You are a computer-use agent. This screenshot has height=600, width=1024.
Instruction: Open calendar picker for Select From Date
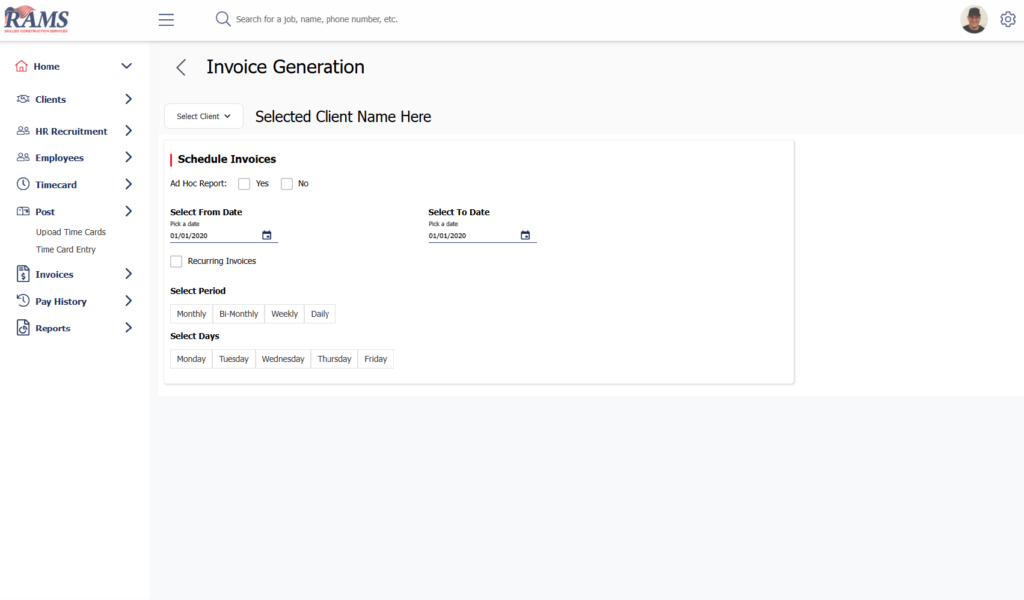[267, 235]
